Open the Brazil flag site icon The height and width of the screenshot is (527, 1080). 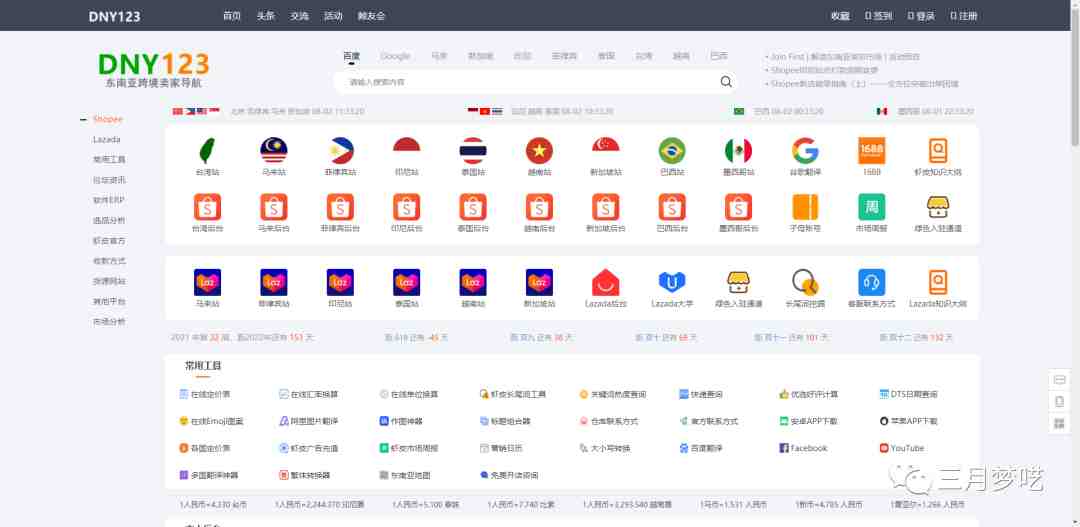tap(672, 150)
